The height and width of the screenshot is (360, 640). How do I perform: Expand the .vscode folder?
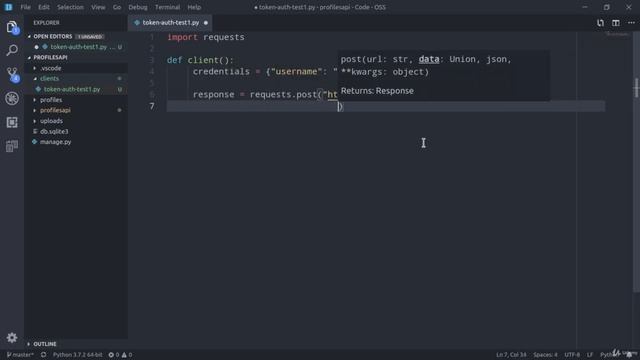click(x=51, y=68)
